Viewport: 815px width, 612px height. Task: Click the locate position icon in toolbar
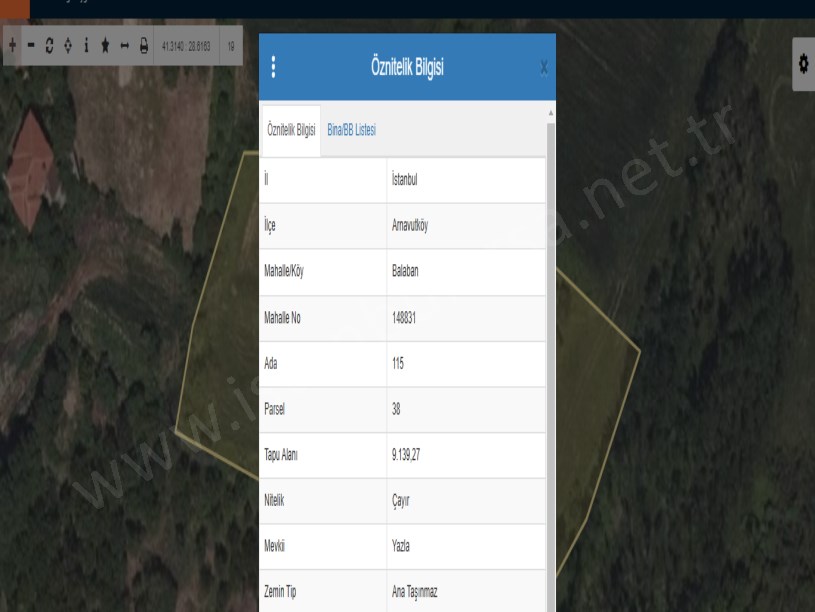pos(67,46)
